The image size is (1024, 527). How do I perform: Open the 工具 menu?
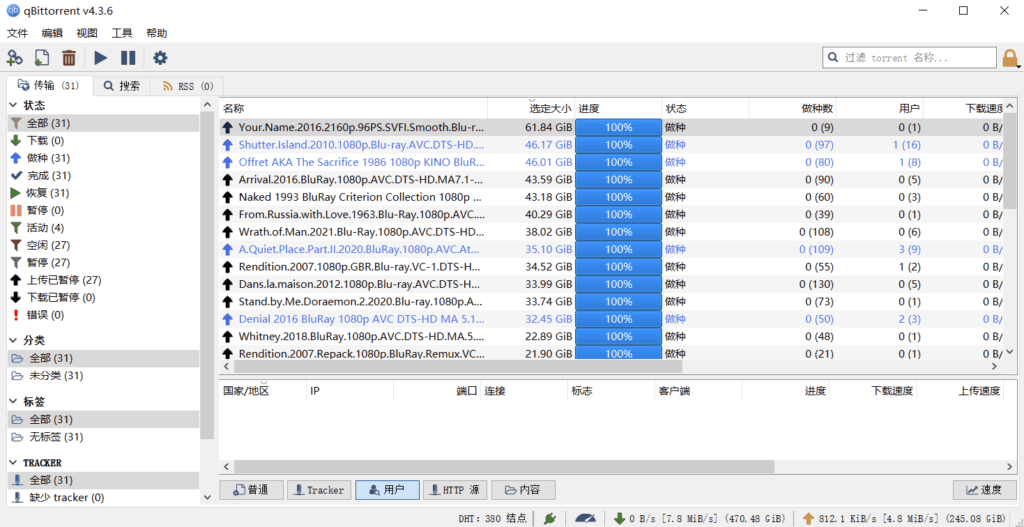pos(122,33)
